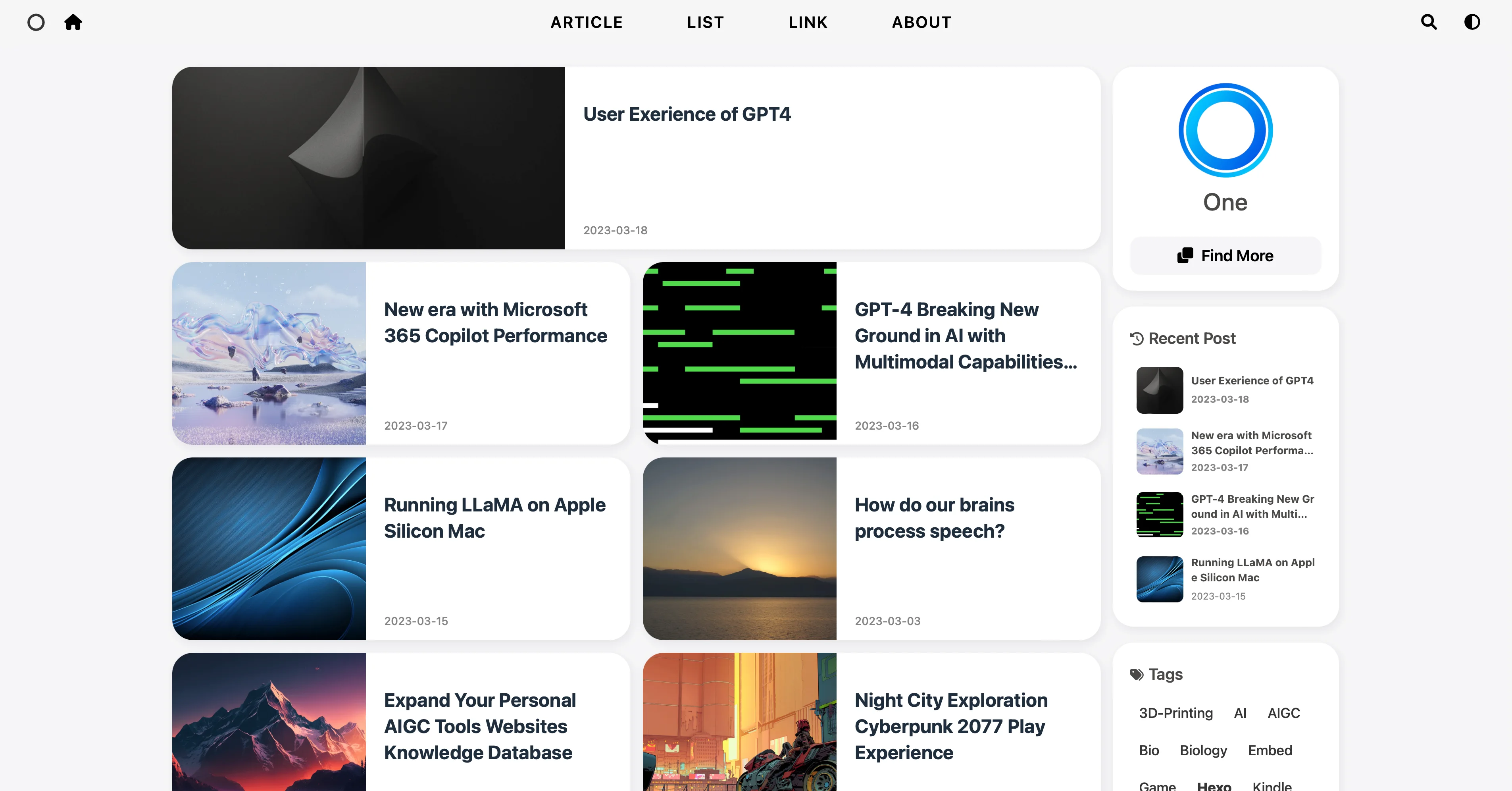Navigate to the LINK page
This screenshot has width=1512, height=791.
[x=808, y=22]
